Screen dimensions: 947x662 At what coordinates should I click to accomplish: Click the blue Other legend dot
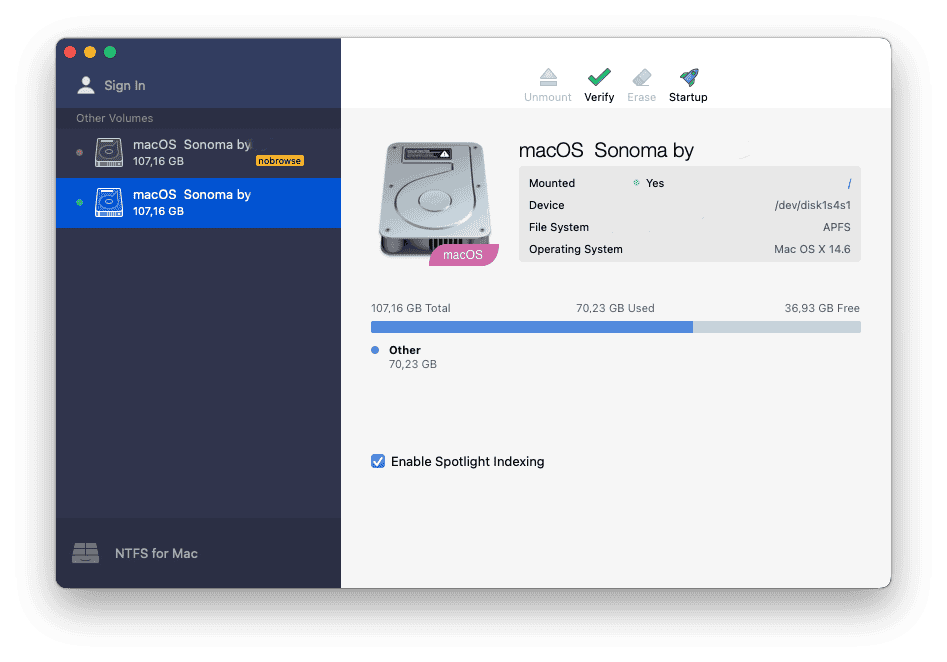pyautogui.click(x=375, y=350)
